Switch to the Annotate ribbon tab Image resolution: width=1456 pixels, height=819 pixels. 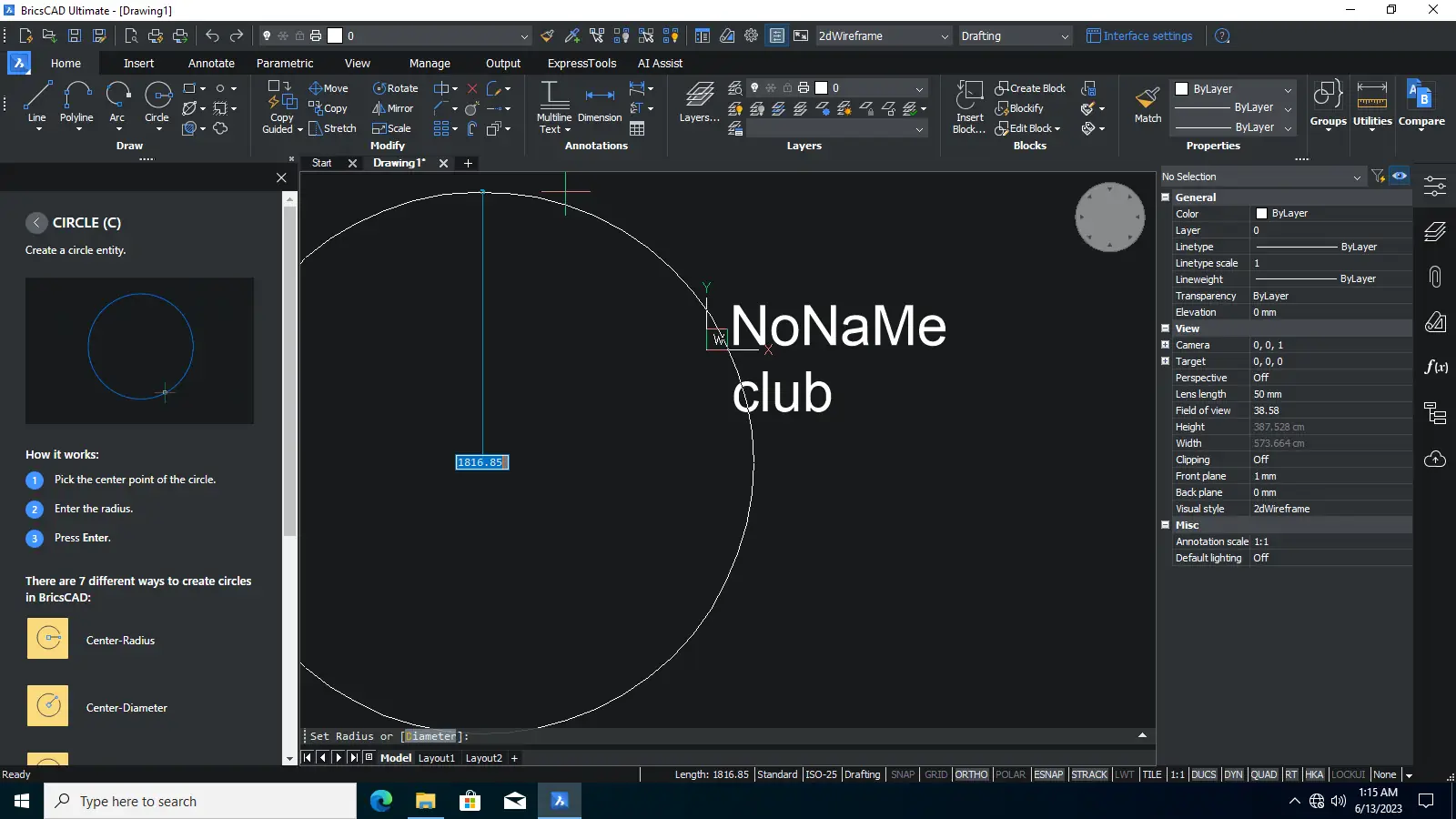coord(211,64)
